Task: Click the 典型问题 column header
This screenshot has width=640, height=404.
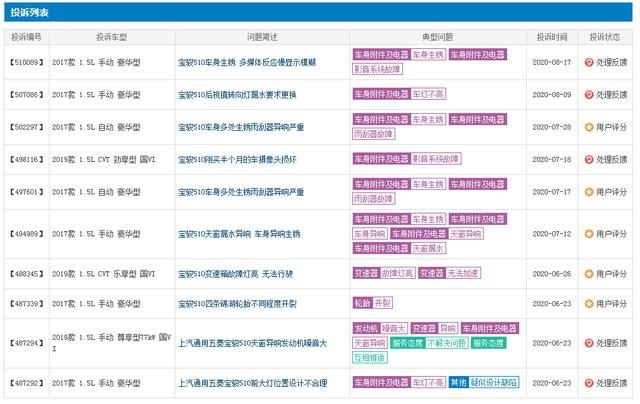Action: click(x=438, y=37)
